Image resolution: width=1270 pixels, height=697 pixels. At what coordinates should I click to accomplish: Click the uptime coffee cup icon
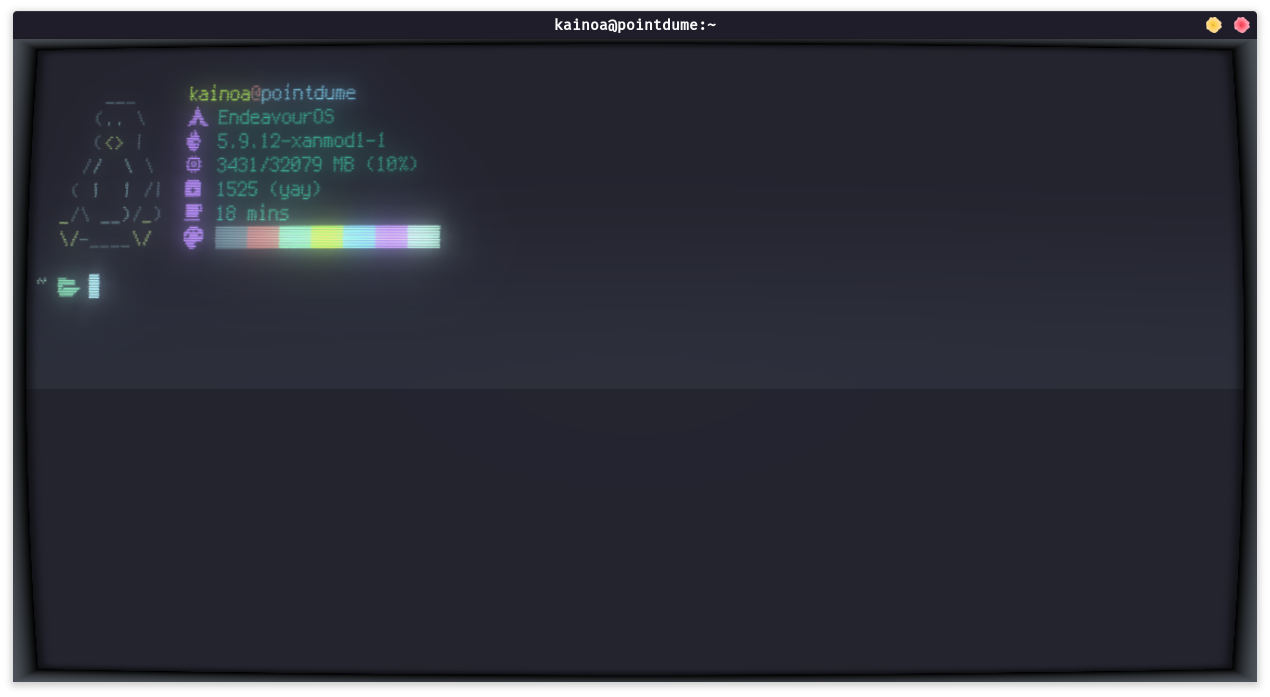tap(194, 212)
